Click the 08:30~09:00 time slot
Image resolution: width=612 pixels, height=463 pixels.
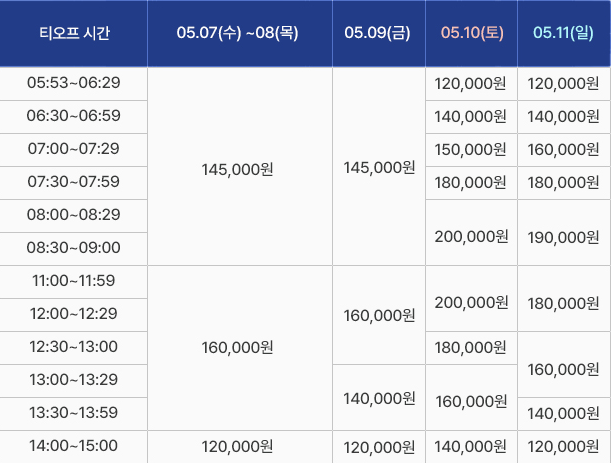[x=74, y=247]
